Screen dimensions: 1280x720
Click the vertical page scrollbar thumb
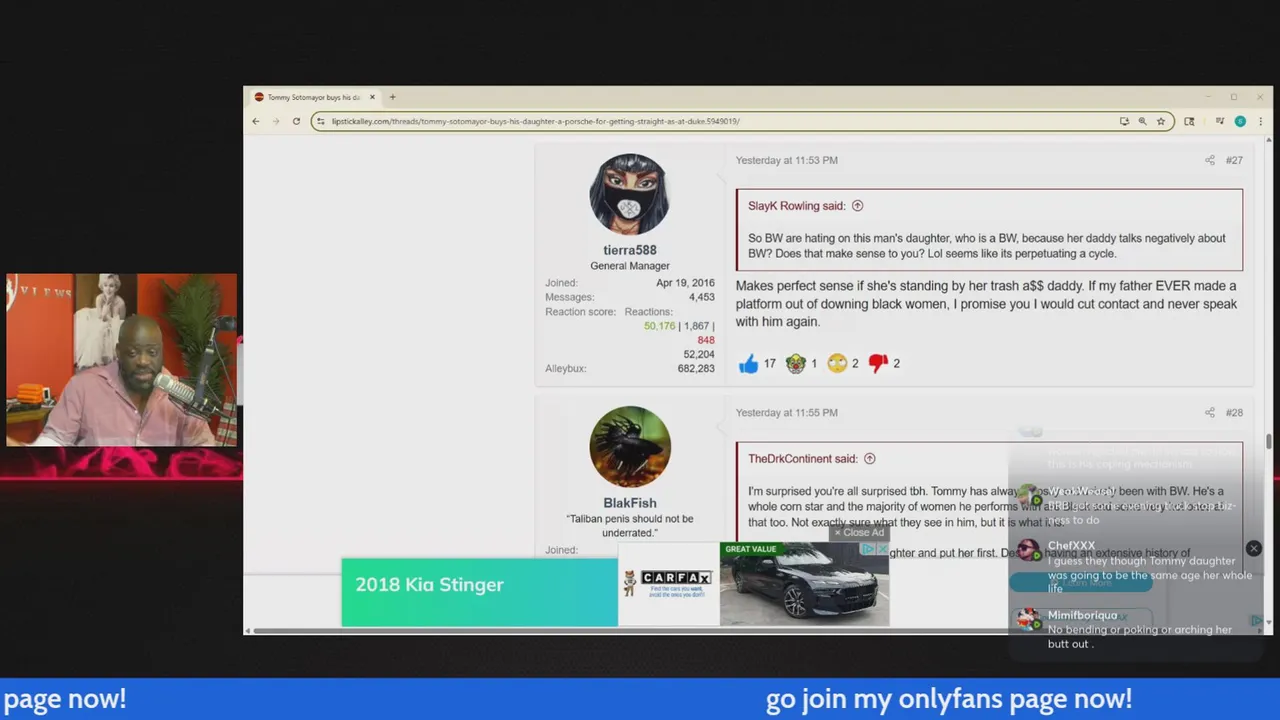coord(1269,441)
